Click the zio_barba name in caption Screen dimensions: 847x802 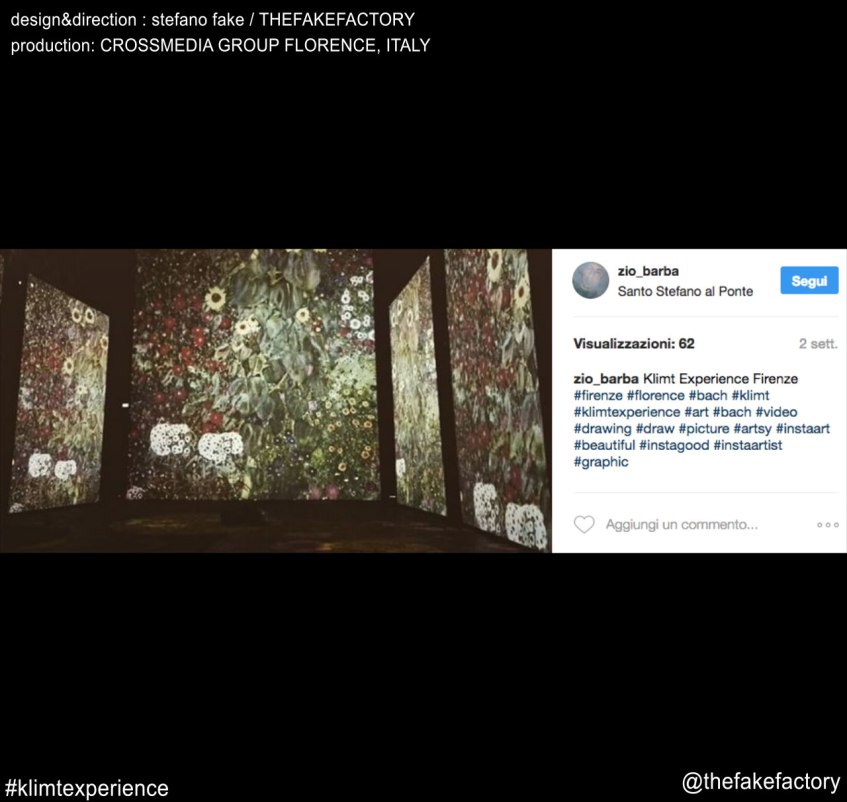click(x=606, y=379)
